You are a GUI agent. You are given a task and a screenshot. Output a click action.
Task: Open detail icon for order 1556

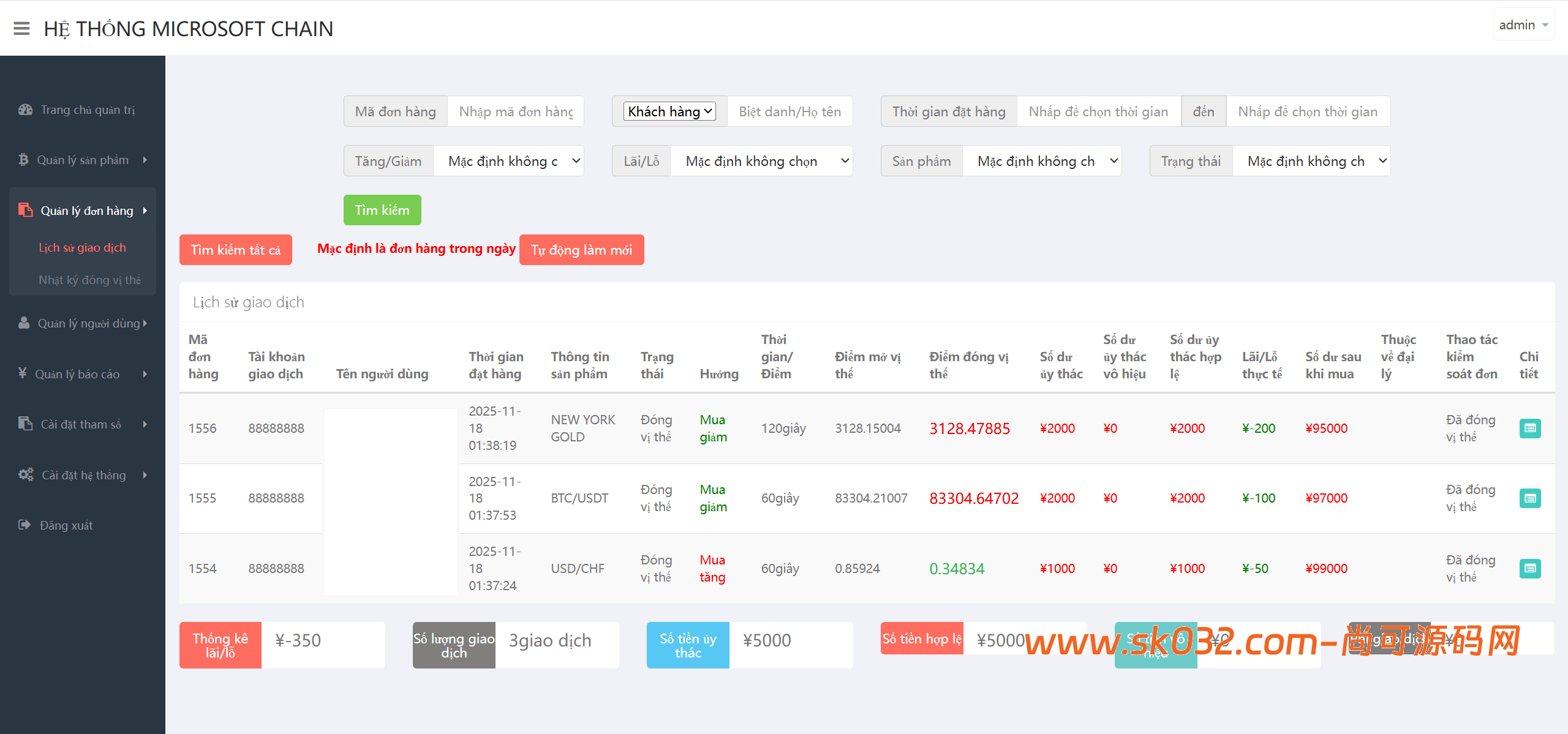pyautogui.click(x=1529, y=429)
